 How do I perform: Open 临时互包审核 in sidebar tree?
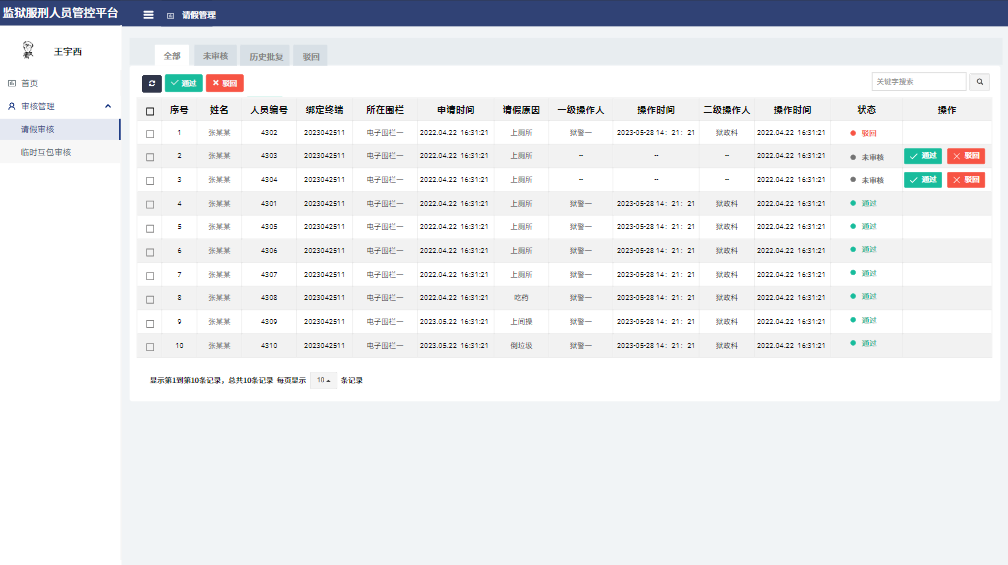click(x=46, y=153)
